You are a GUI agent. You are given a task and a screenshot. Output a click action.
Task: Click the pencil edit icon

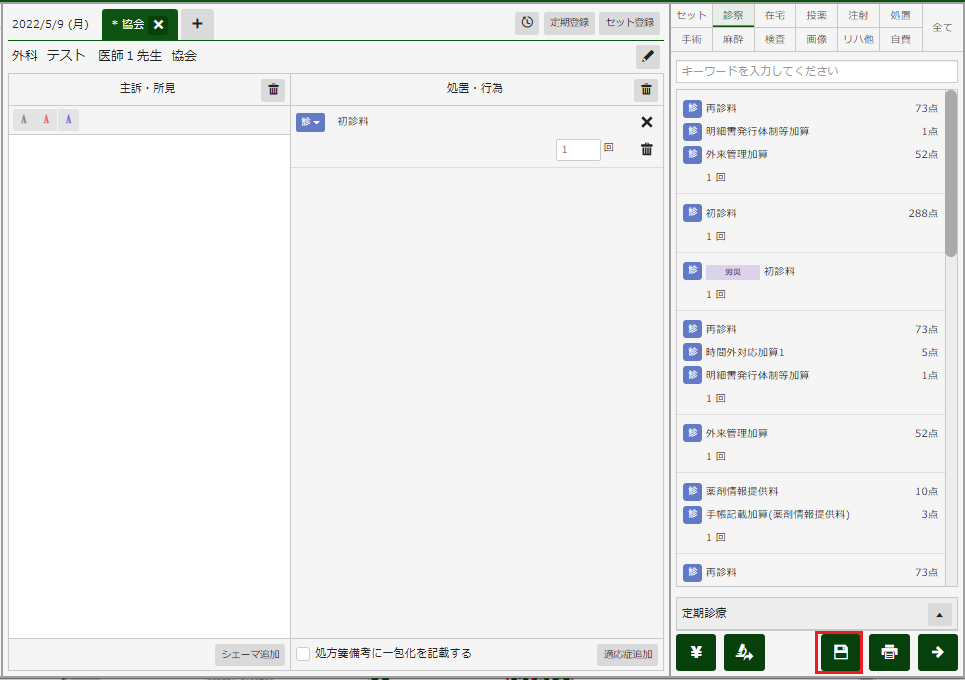tap(647, 57)
